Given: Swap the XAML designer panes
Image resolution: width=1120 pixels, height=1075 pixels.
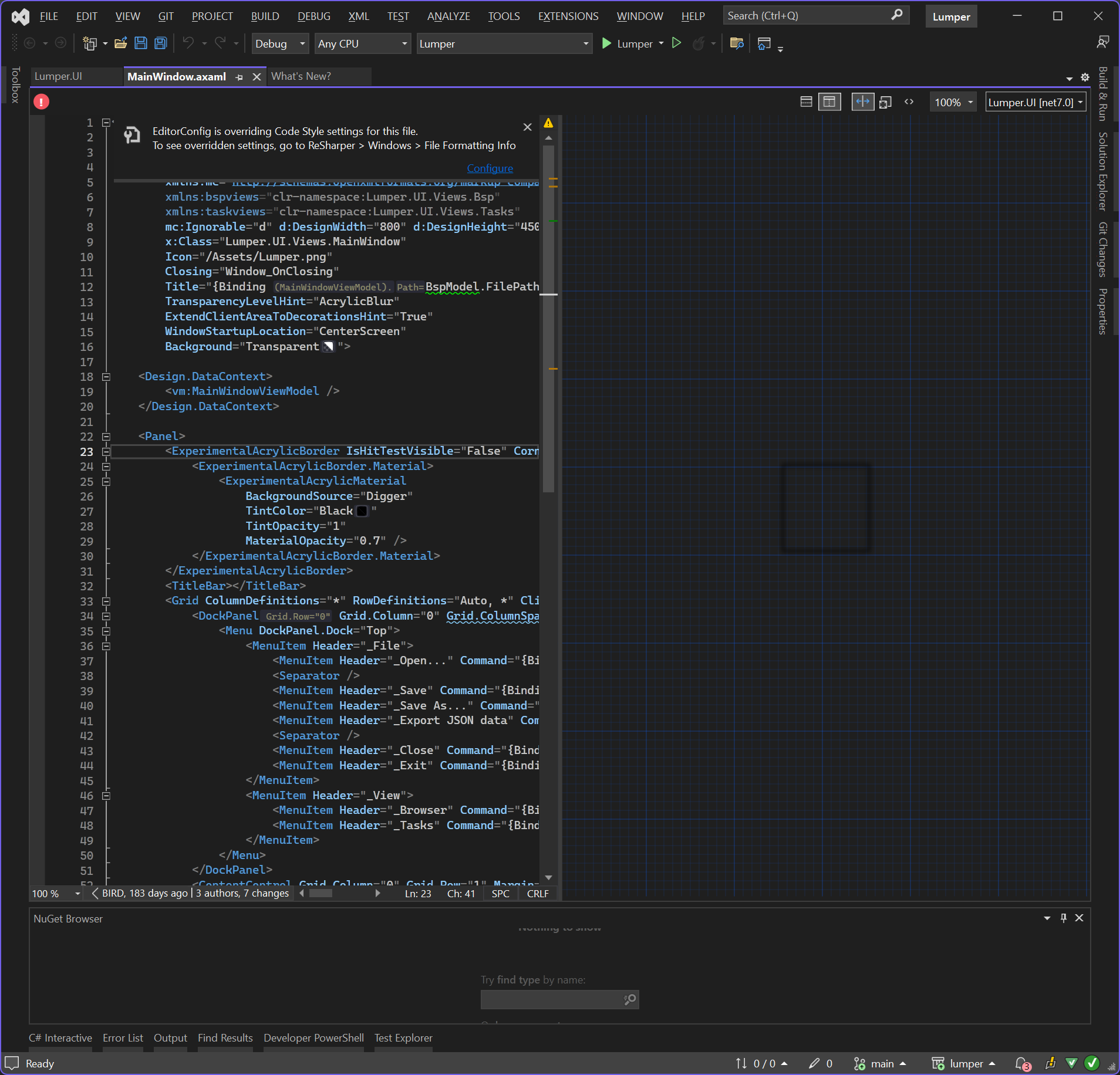Looking at the screenshot, I should click(x=886, y=102).
